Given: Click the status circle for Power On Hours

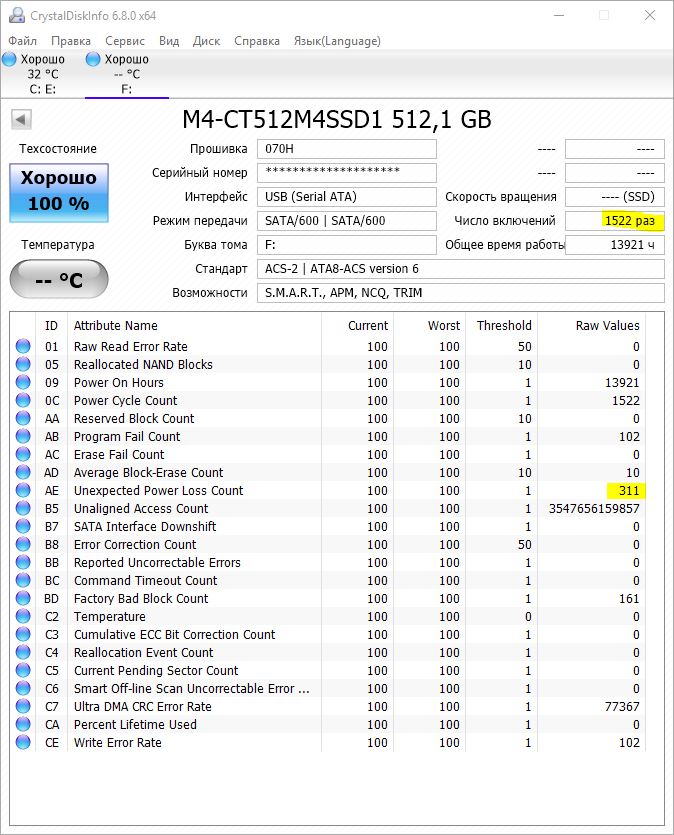Looking at the screenshot, I should click(x=23, y=382).
